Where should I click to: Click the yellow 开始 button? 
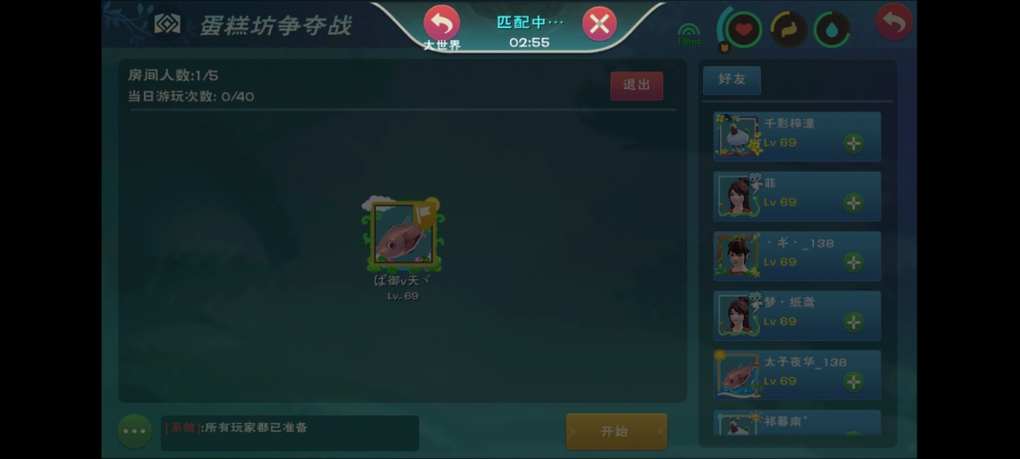(617, 432)
